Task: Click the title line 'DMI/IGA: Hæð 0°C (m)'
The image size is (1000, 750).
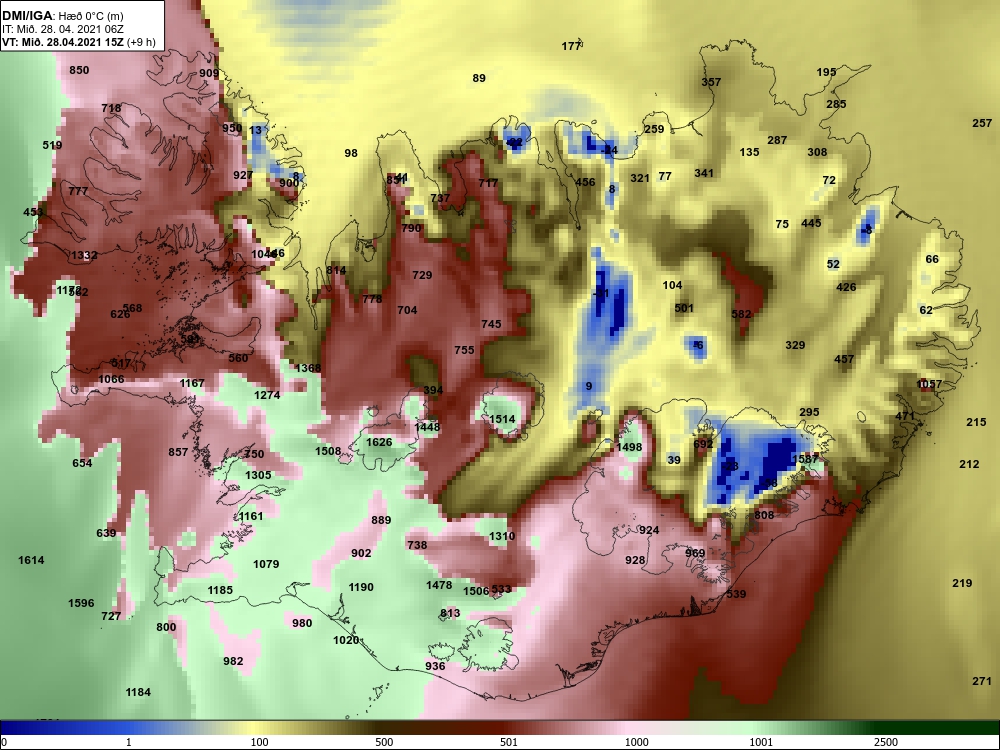Action: (x=62, y=17)
